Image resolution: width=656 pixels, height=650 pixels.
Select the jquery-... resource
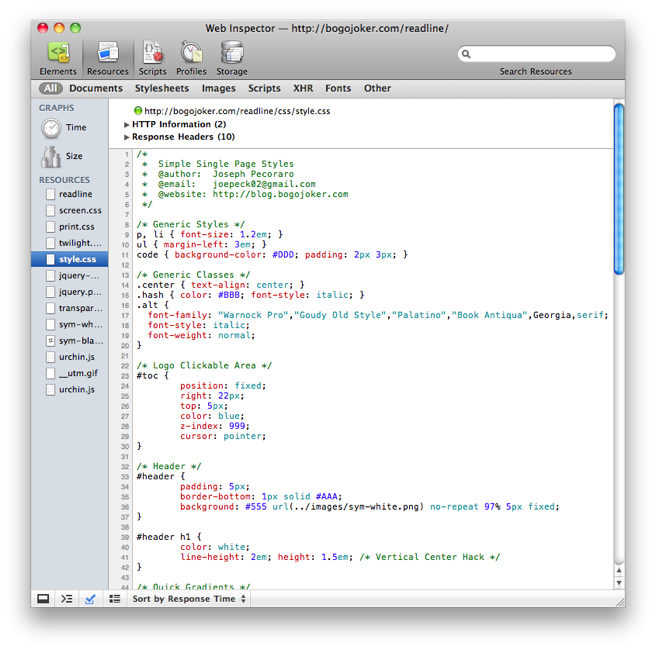pyautogui.click(x=69, y=276)
